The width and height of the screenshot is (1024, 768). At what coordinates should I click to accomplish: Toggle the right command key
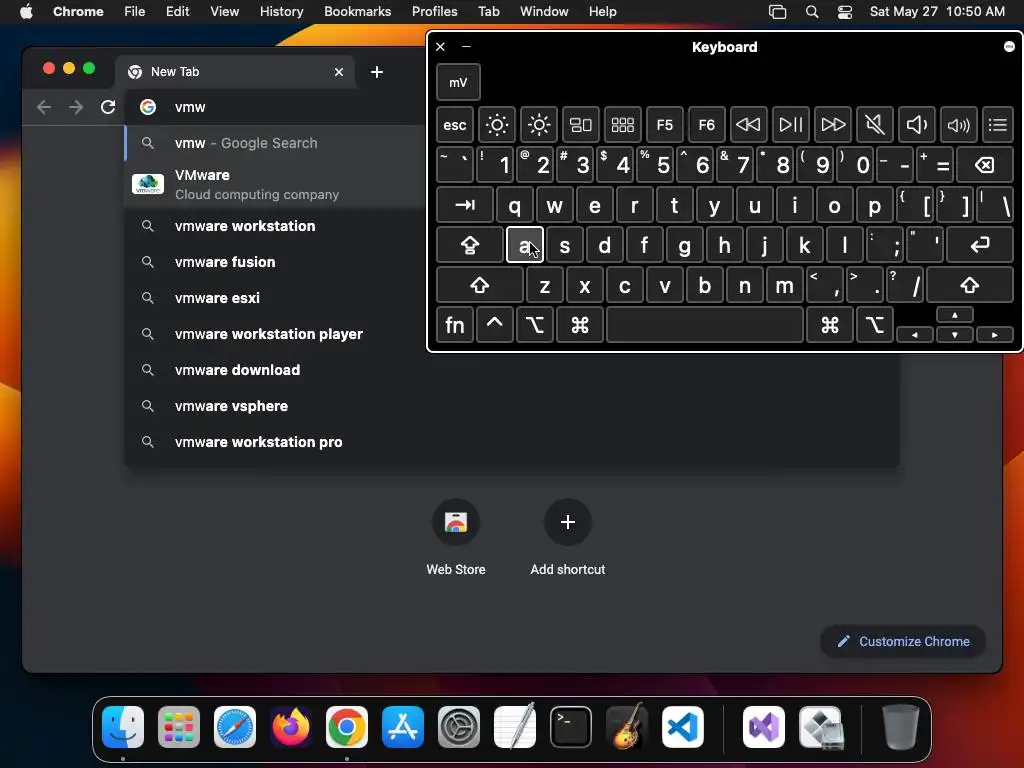[x=829, y=325]
